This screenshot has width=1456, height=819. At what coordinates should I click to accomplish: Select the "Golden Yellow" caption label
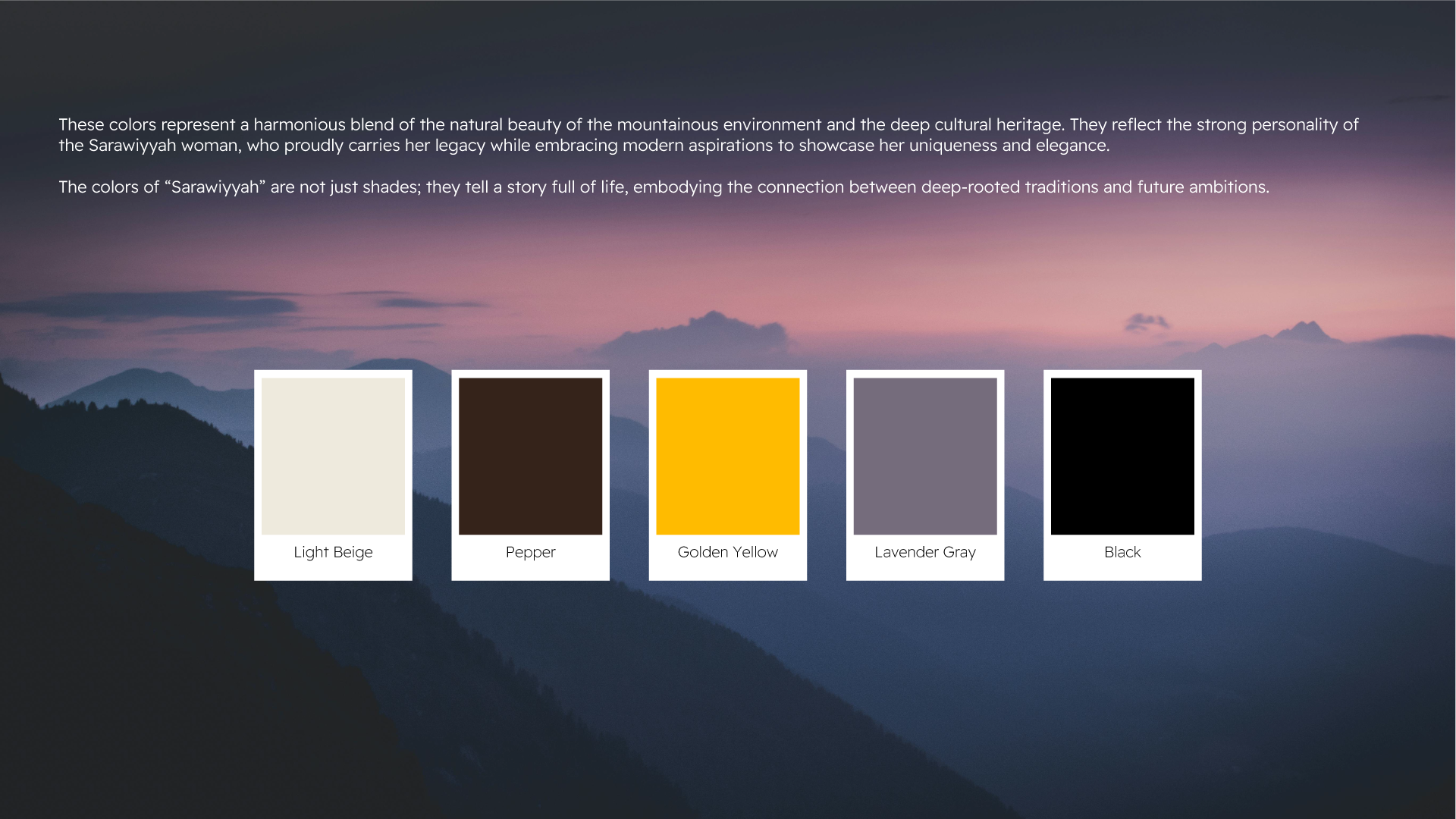[x=727, y=552]
